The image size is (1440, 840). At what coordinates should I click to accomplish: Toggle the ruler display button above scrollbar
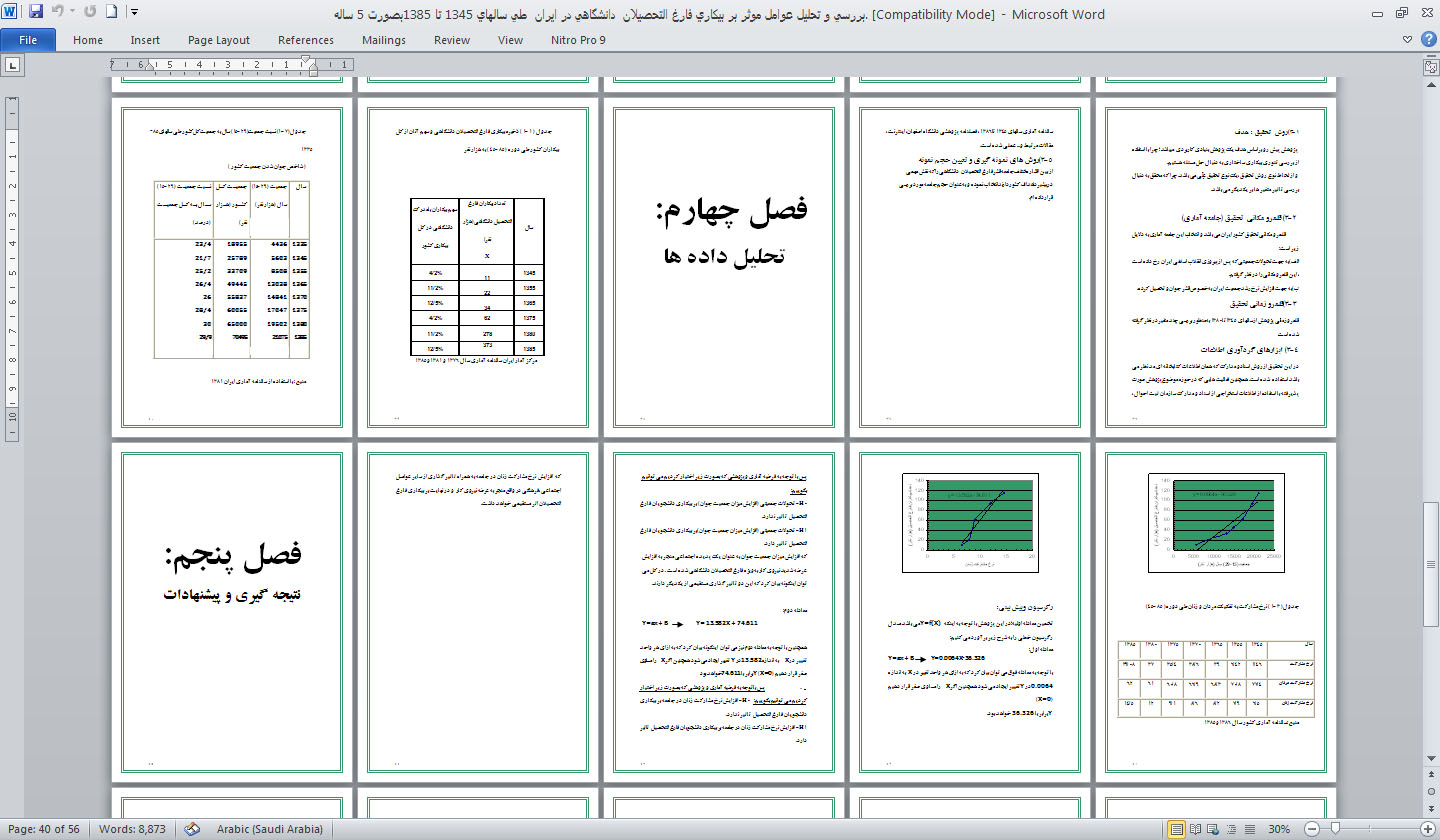coord(1430,66)
